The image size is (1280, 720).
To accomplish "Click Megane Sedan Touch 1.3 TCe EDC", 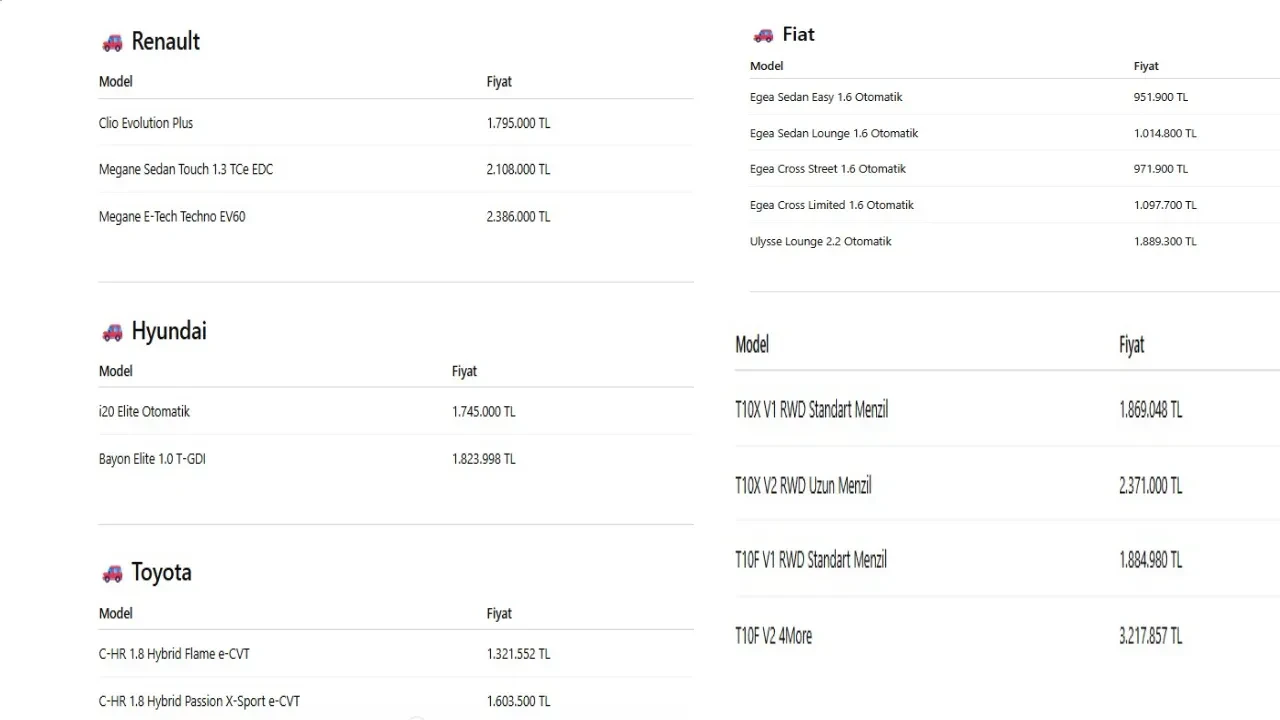I will (186, 169).
